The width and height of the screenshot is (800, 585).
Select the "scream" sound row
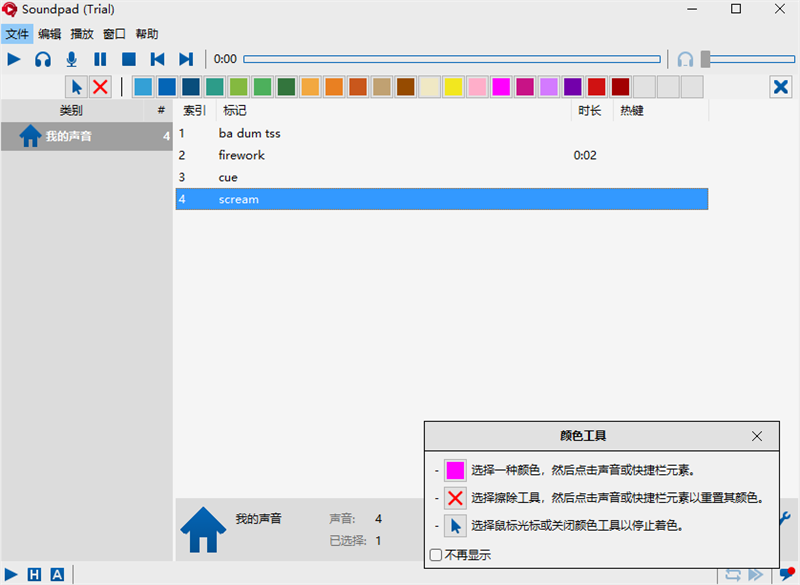tap(442, 199)
